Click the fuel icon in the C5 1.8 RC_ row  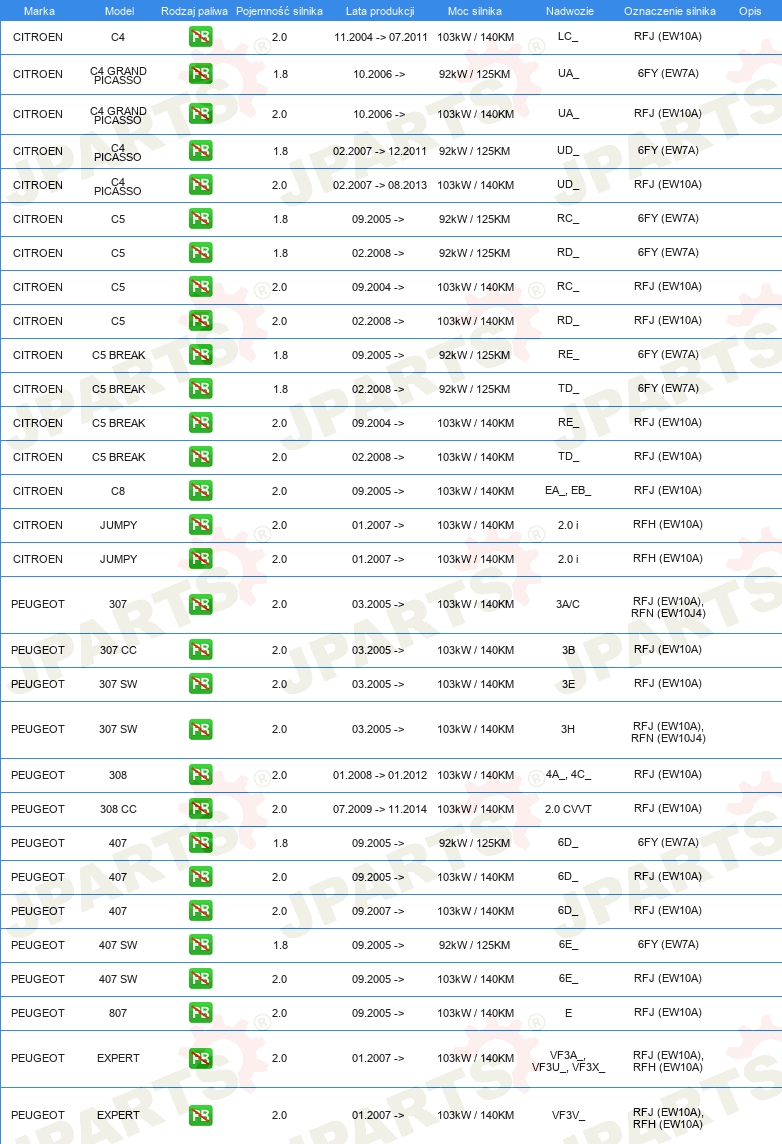(x=201, y=219)
